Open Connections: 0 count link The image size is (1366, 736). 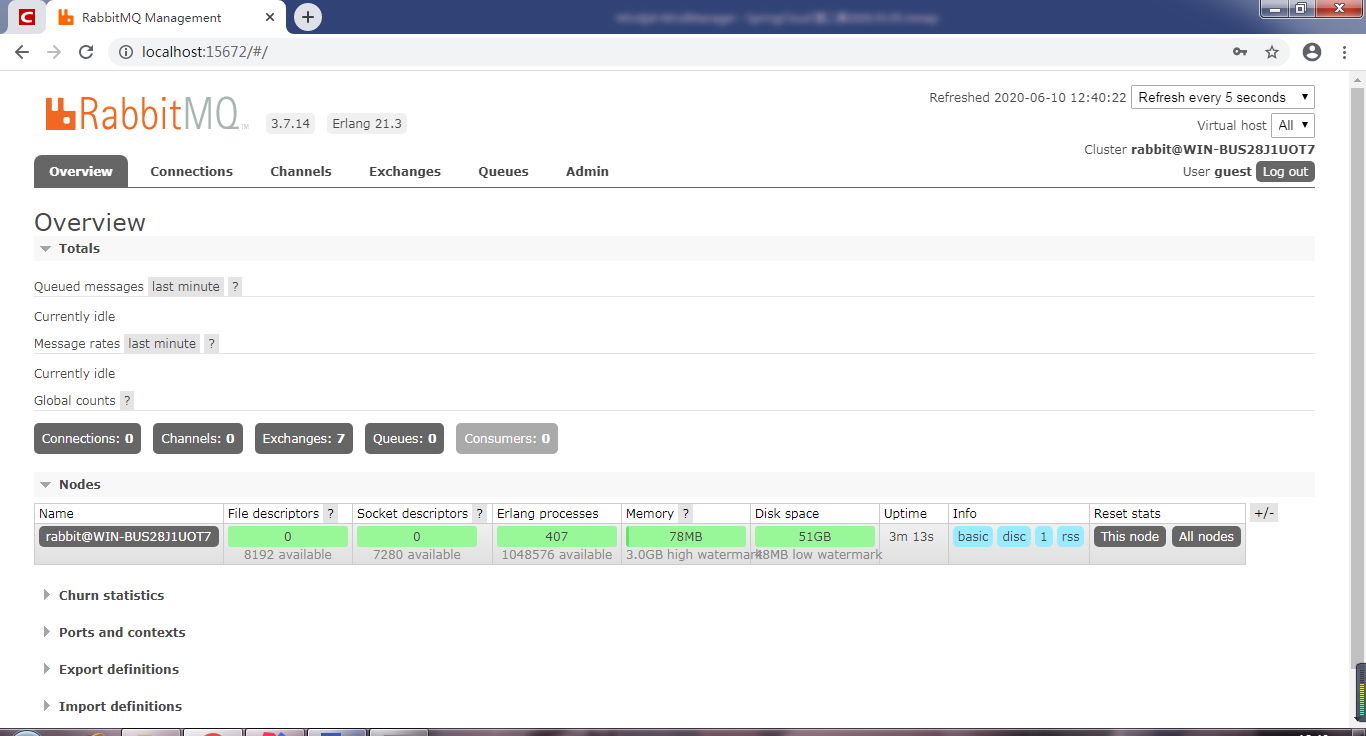(88, 438)
